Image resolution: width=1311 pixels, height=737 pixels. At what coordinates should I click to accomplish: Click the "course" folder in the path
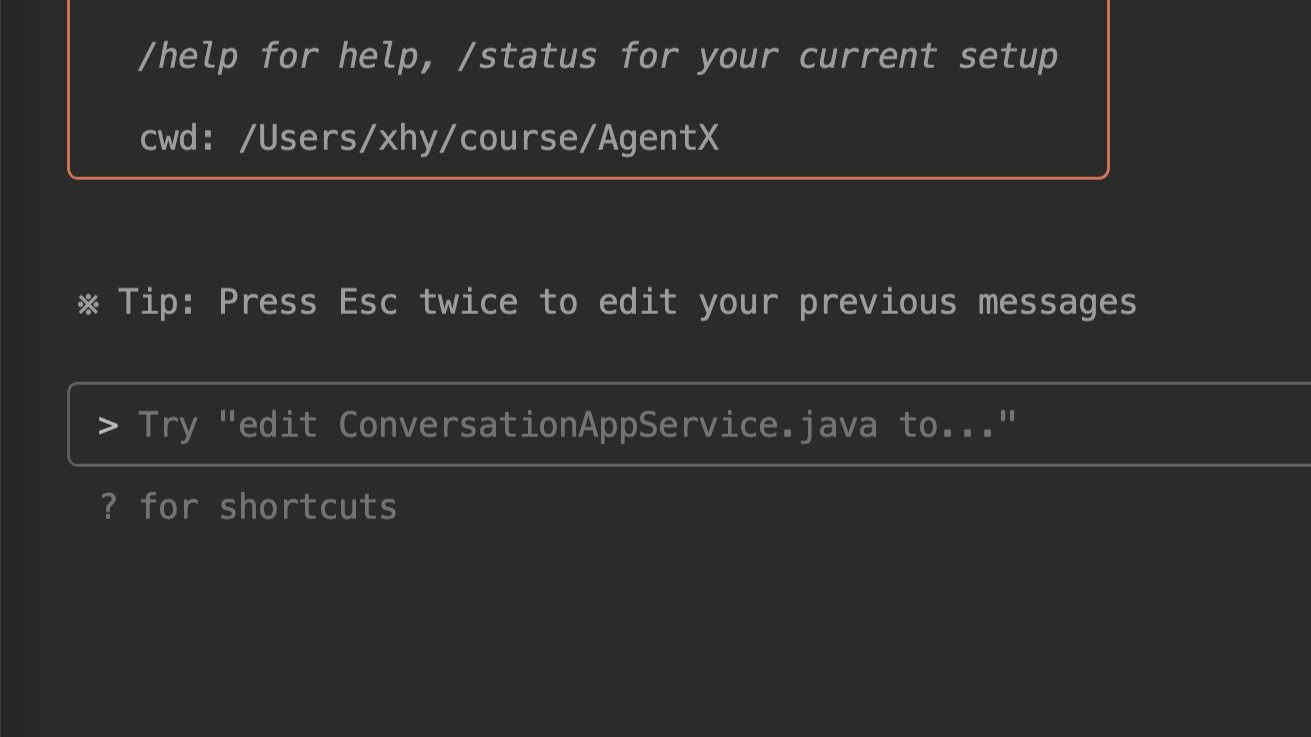527,138
